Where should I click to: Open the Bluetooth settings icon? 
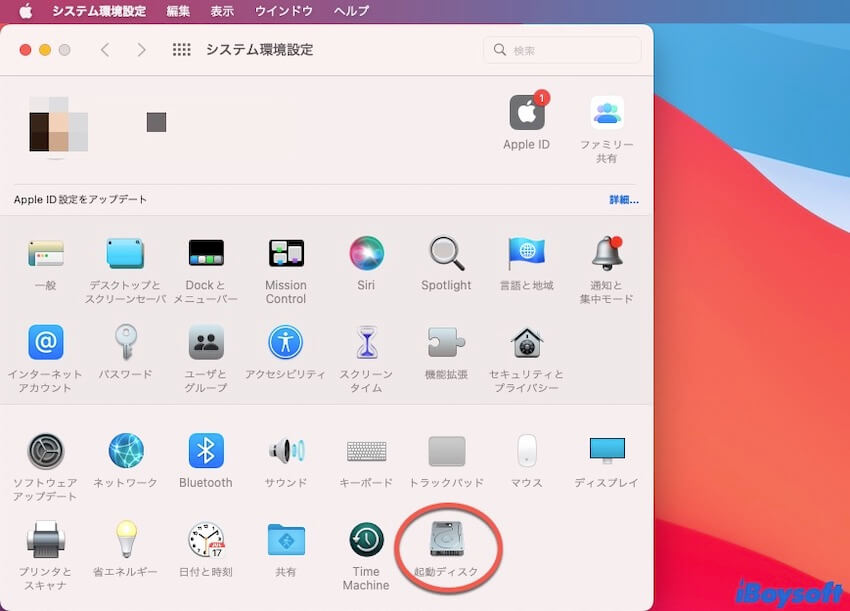click(x=206, y=451)
